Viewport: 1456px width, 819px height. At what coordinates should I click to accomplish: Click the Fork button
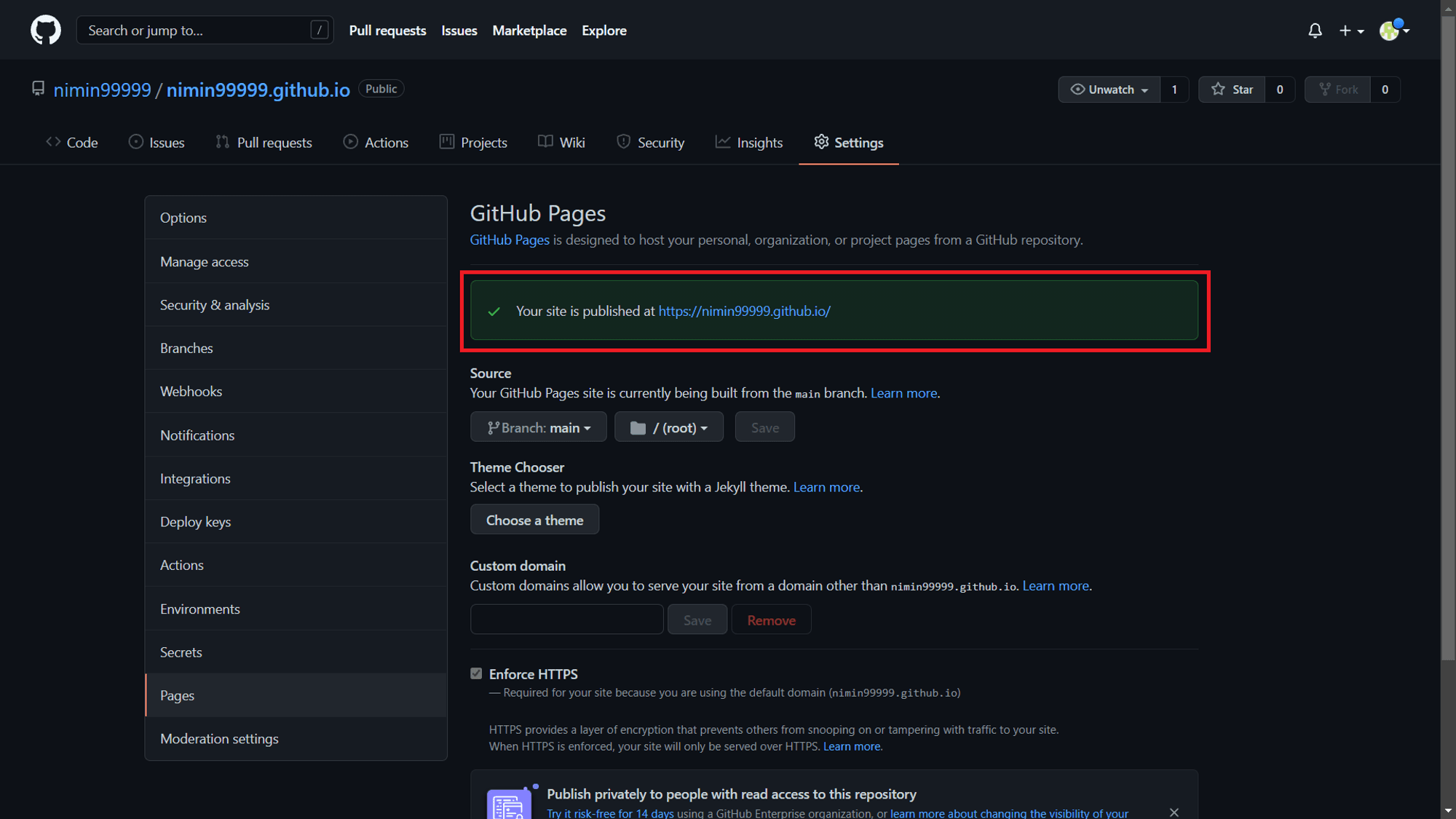(1337, 90)
